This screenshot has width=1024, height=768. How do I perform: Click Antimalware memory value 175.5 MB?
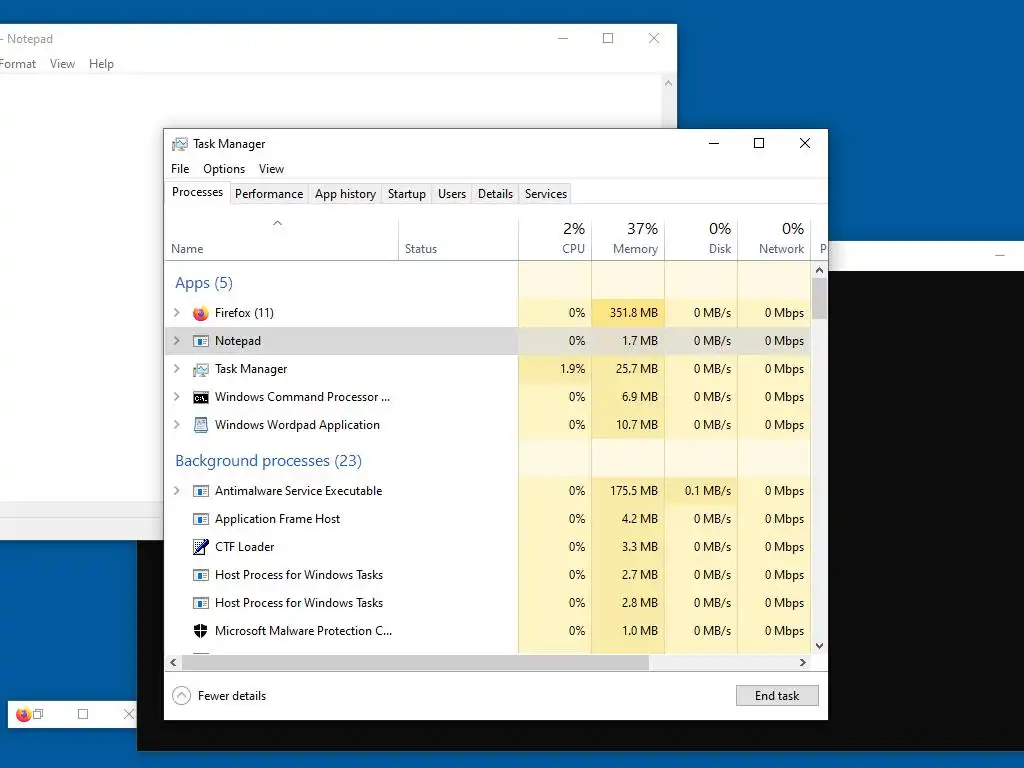[633, 491]
